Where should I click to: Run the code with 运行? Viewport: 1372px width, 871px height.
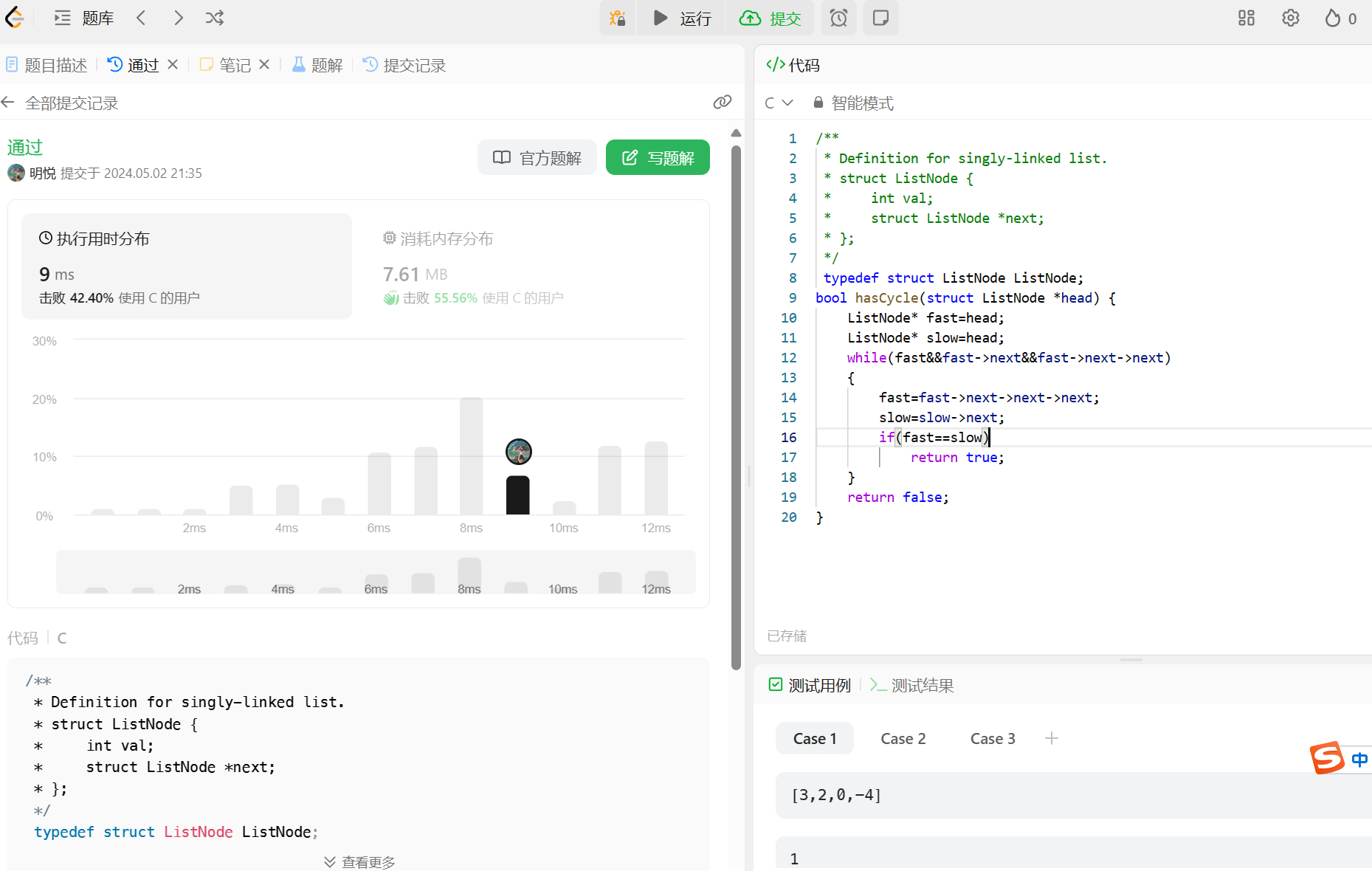(682, 18)
